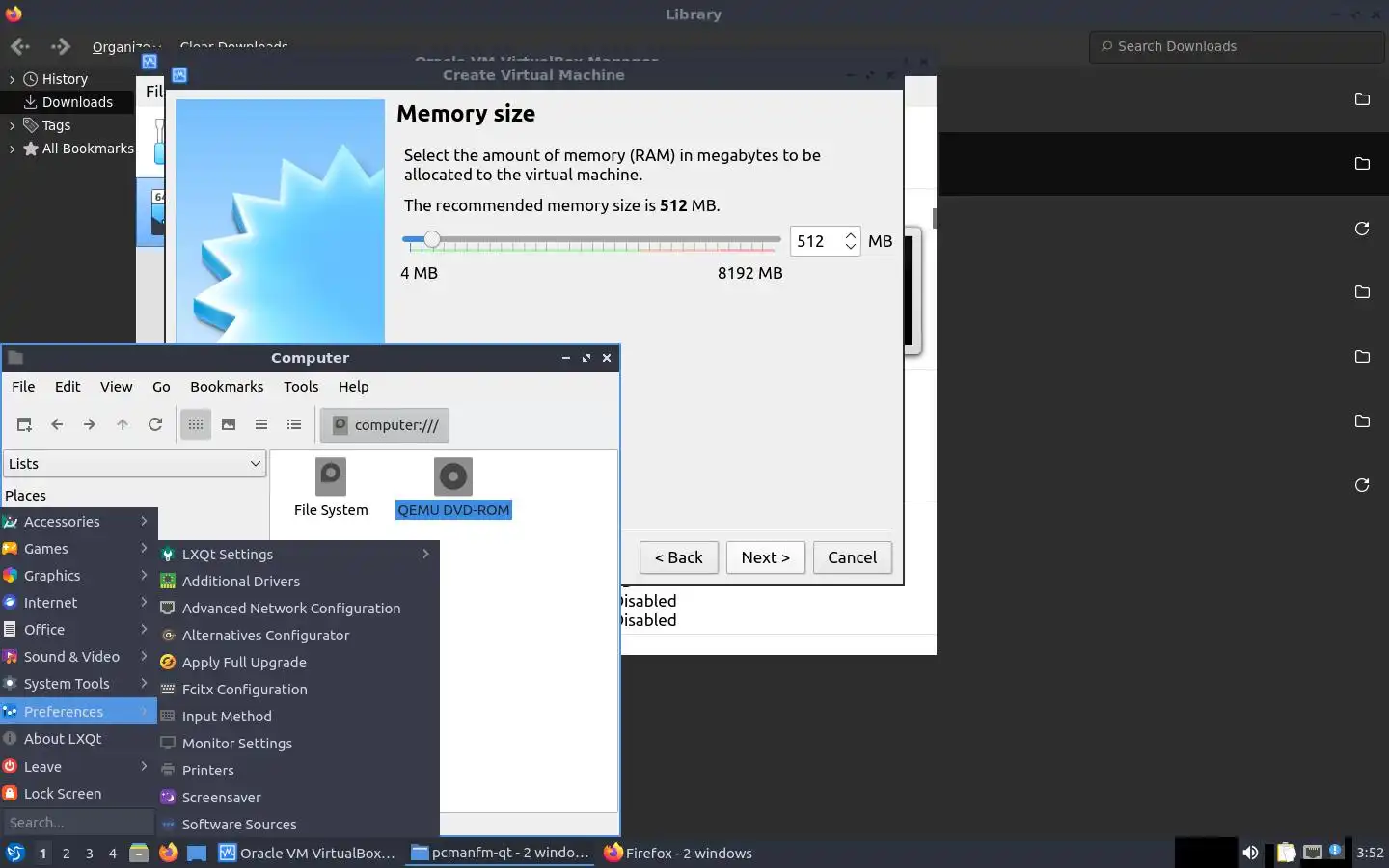Expand History in Library sidebar

(12, 79)
